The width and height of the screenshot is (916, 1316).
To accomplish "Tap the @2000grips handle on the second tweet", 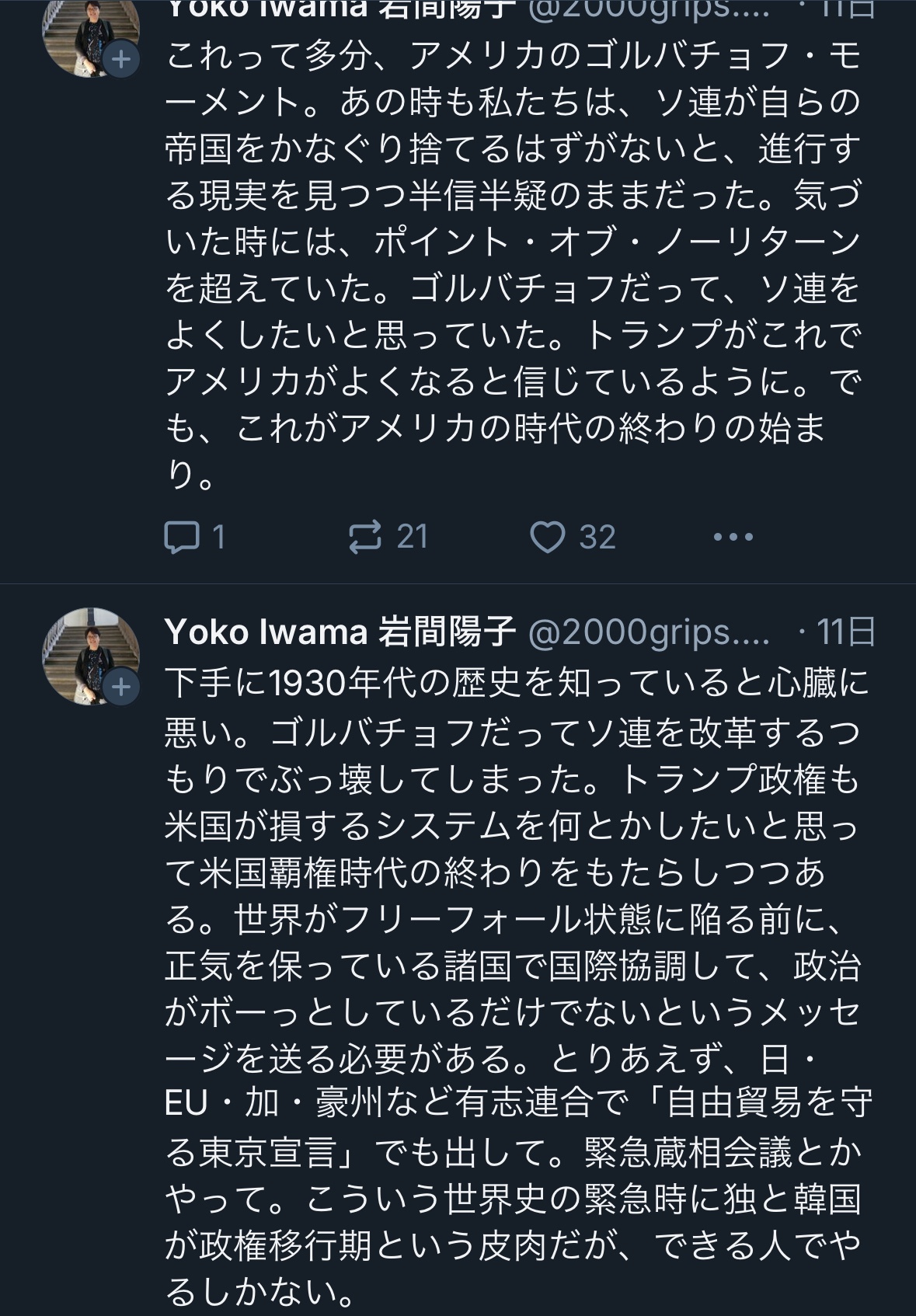I will pos(649,633).
